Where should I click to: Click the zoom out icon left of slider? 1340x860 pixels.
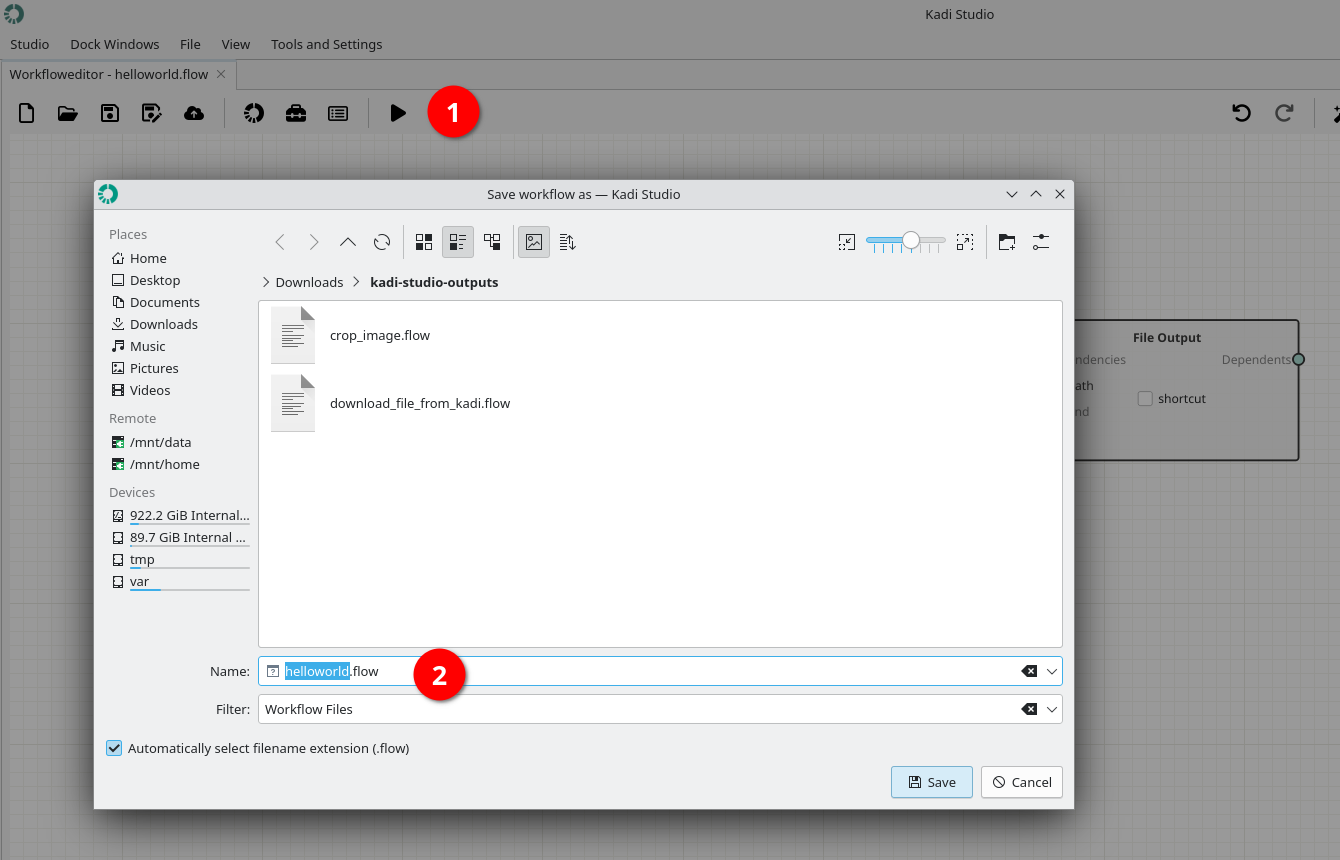point(847,242)
